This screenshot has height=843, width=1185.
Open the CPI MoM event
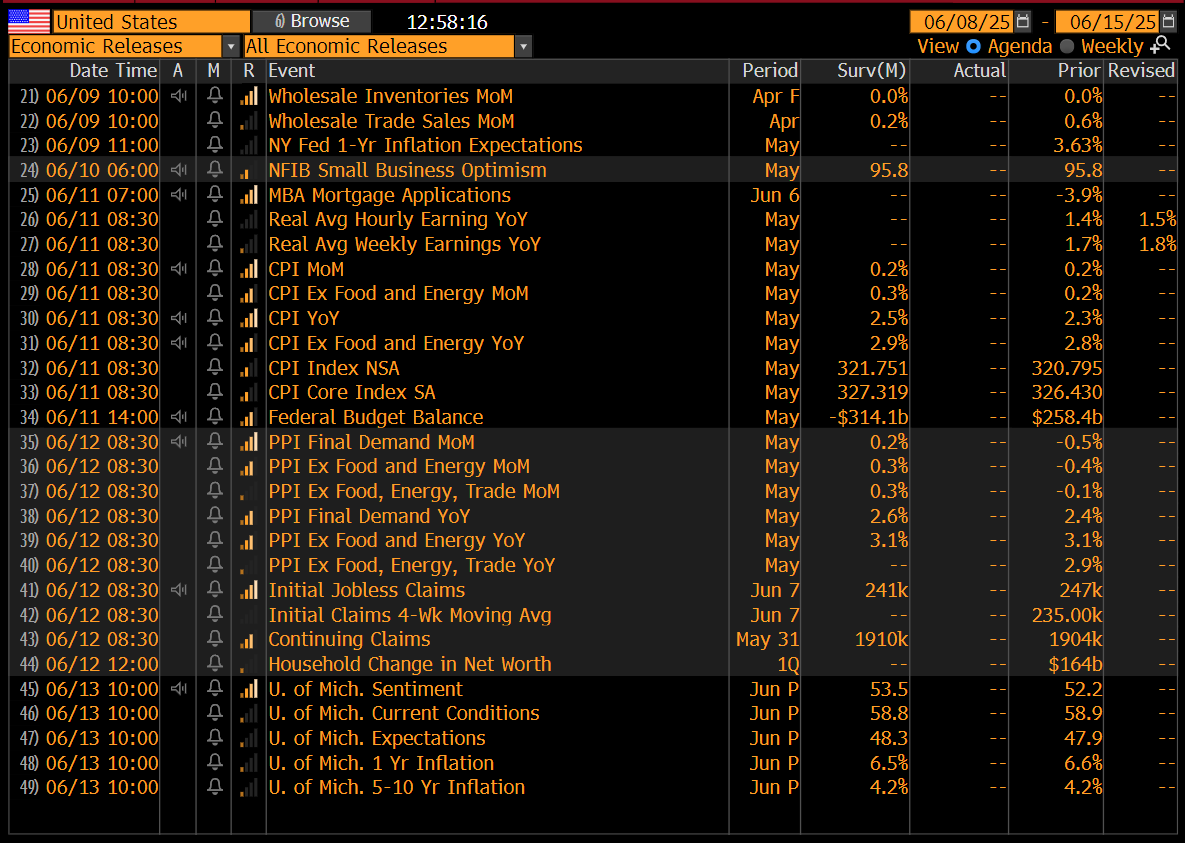tap(306, 269)
